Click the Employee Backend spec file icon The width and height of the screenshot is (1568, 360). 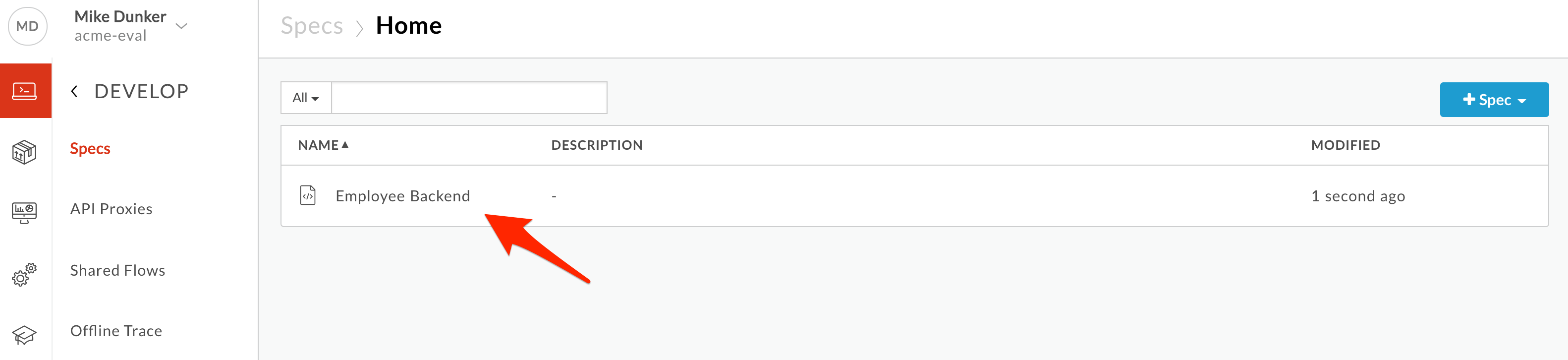[308, 195]
